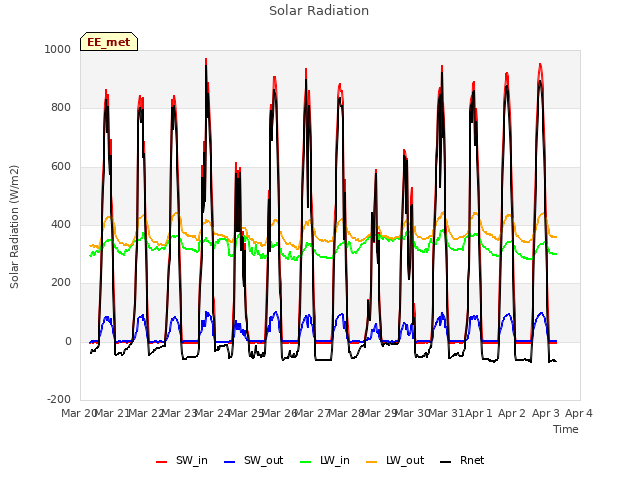
Task: Click the EE_met annotation label
Action: click(109, 42)
